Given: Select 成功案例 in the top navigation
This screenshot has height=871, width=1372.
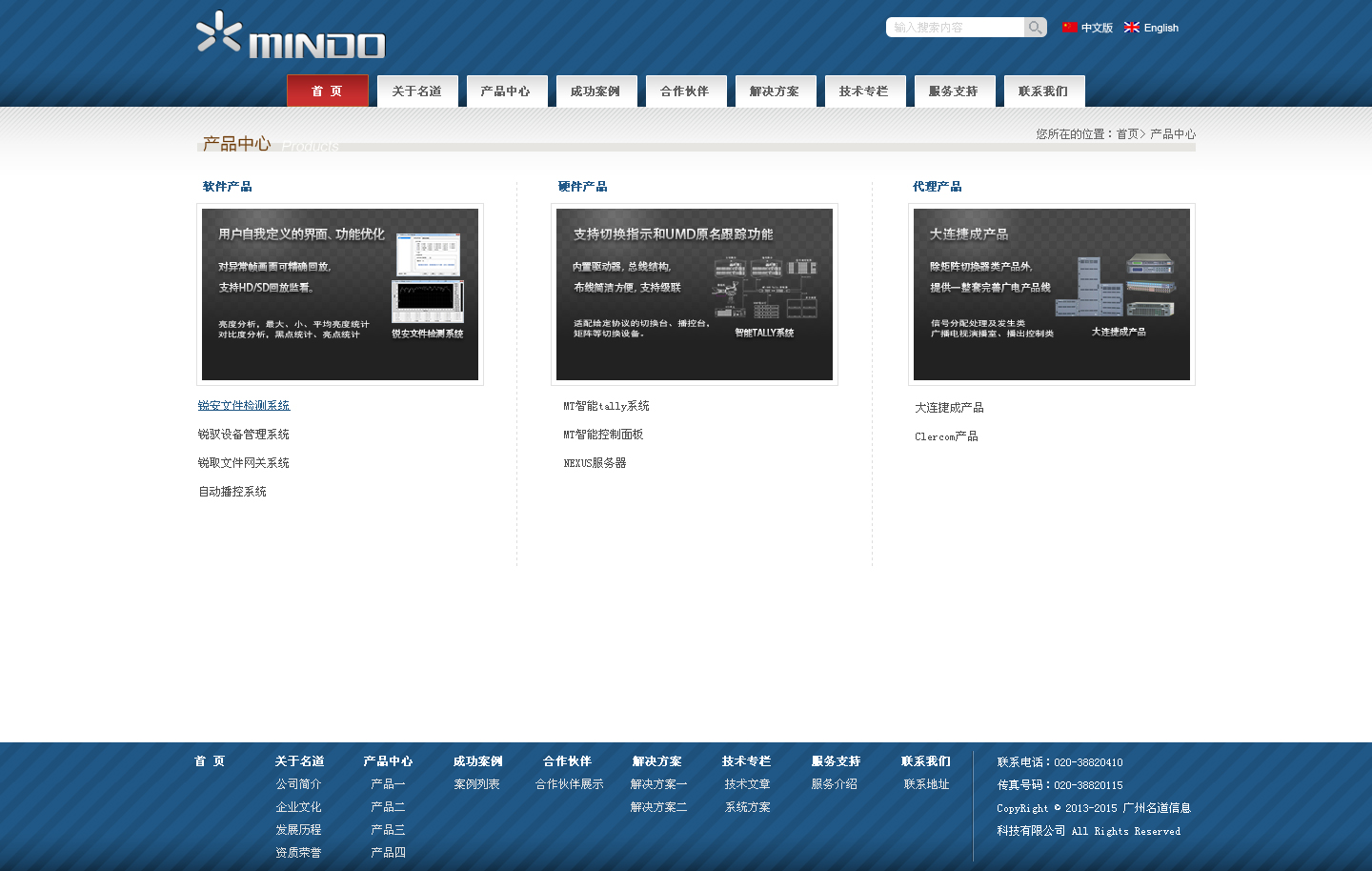Looking at the screenshot, I should [595, 91].
